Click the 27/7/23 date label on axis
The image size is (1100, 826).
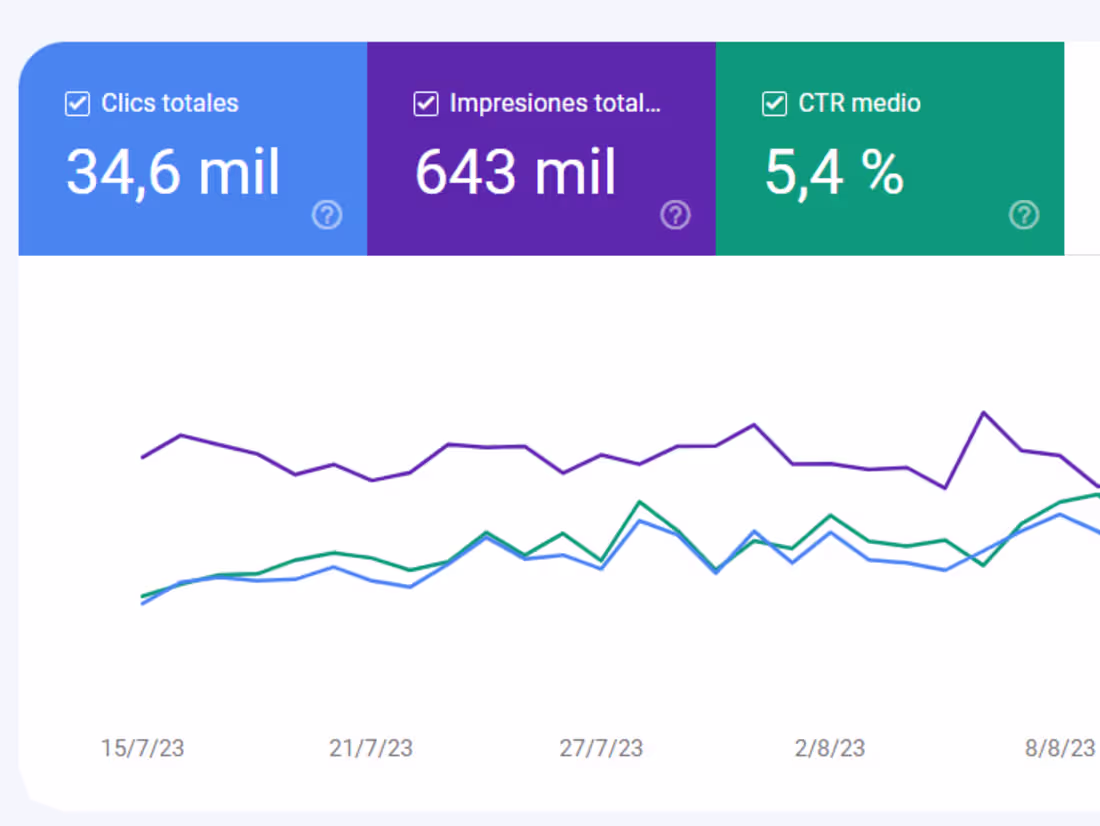coord(601,748)
